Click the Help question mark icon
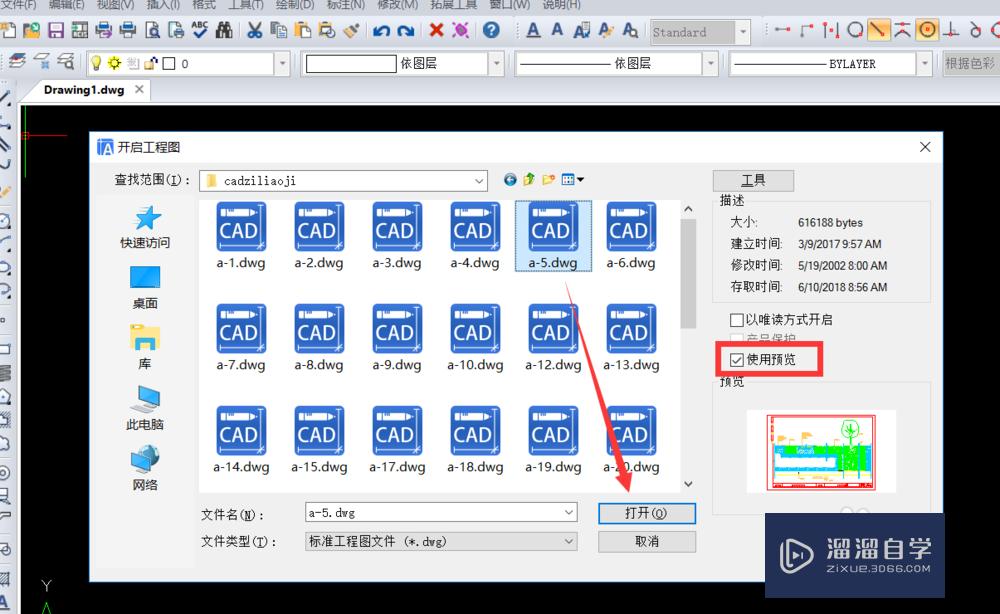 [491, 30]
